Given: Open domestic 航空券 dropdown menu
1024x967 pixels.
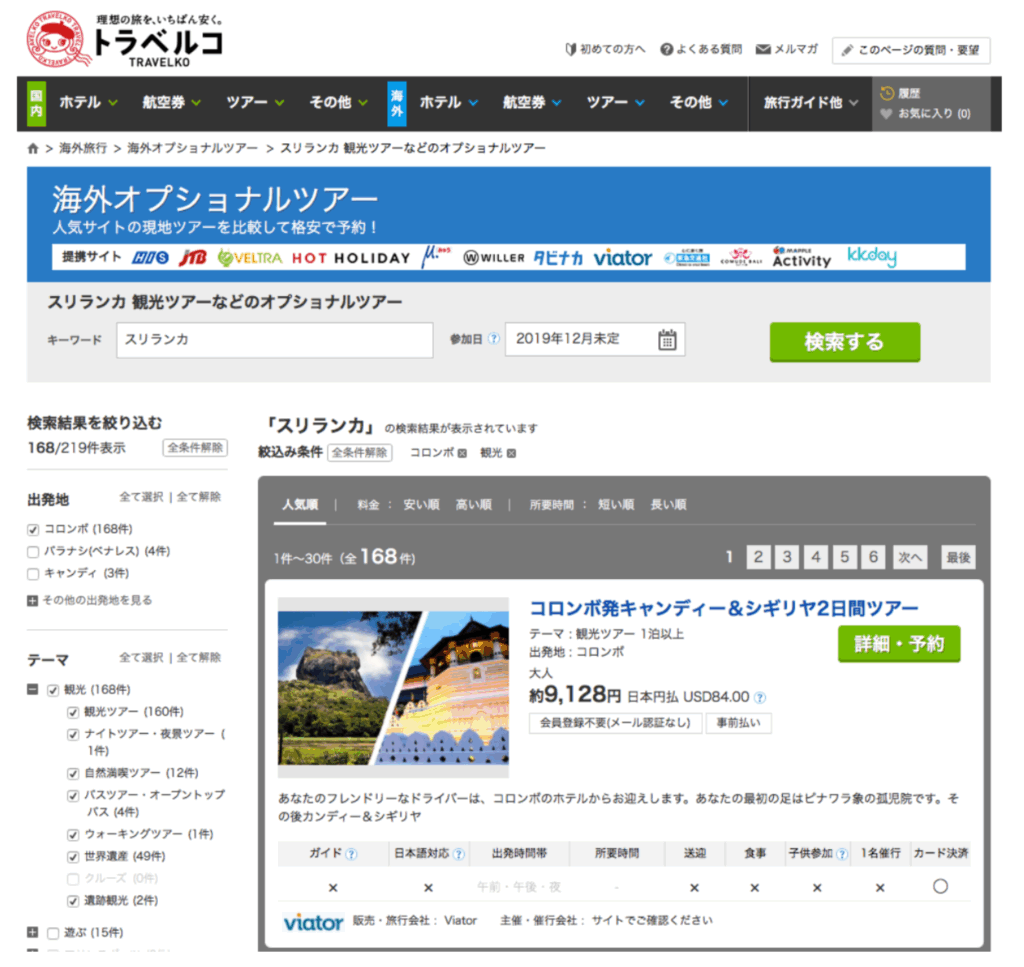Looking at the screenshot, I should tap(172, 103).
